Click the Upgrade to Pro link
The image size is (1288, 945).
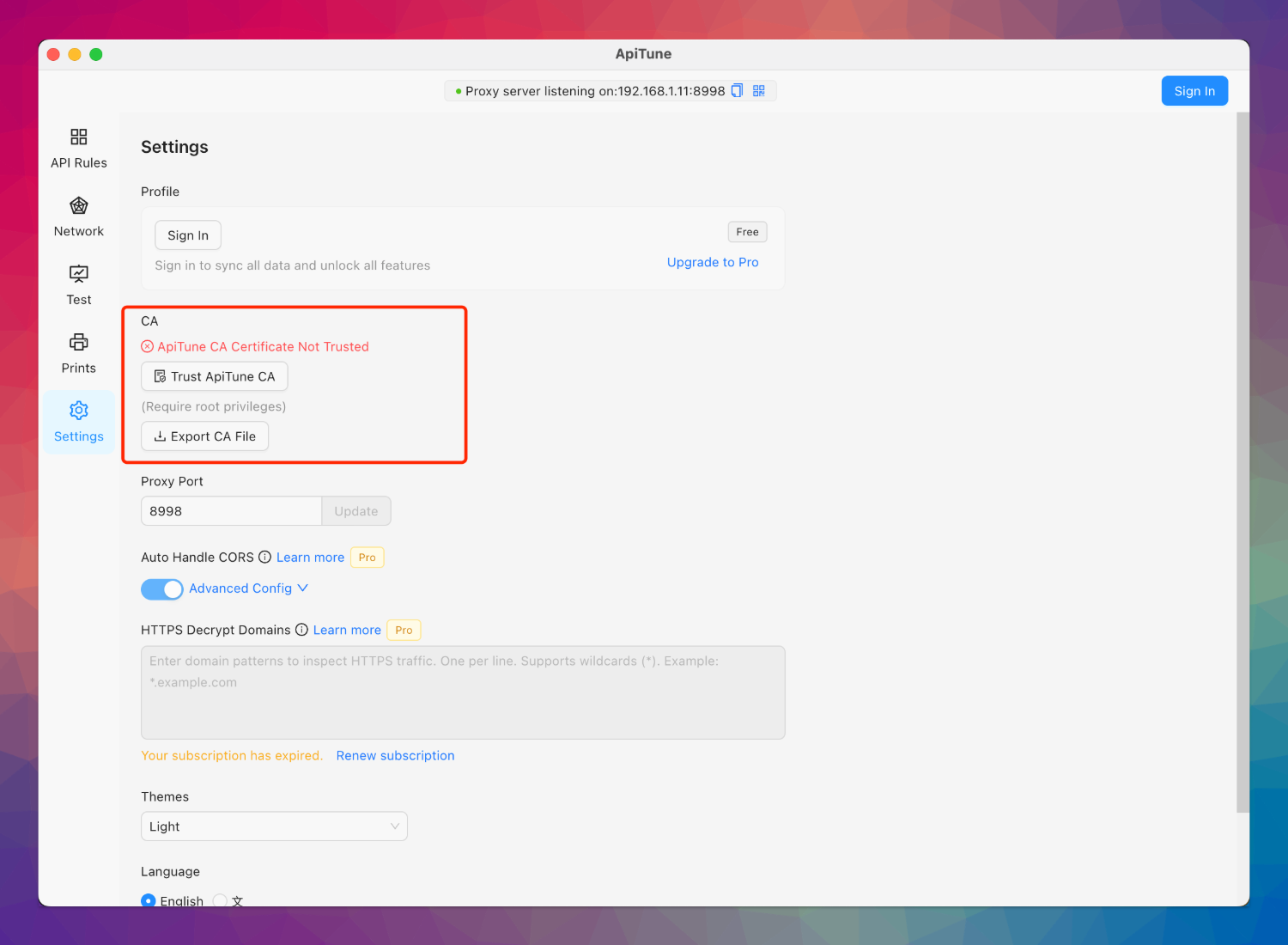click(x=713, y=262)
